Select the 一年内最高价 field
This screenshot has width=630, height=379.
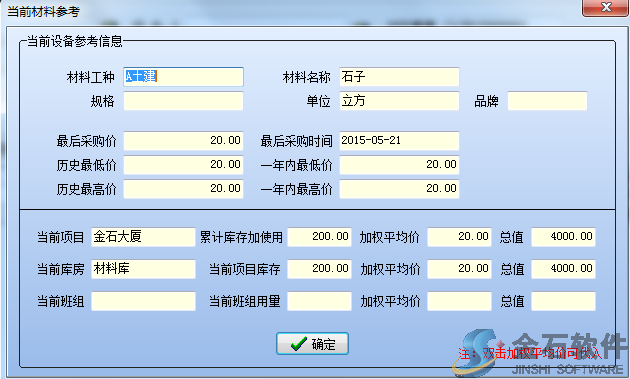point(399,189)
